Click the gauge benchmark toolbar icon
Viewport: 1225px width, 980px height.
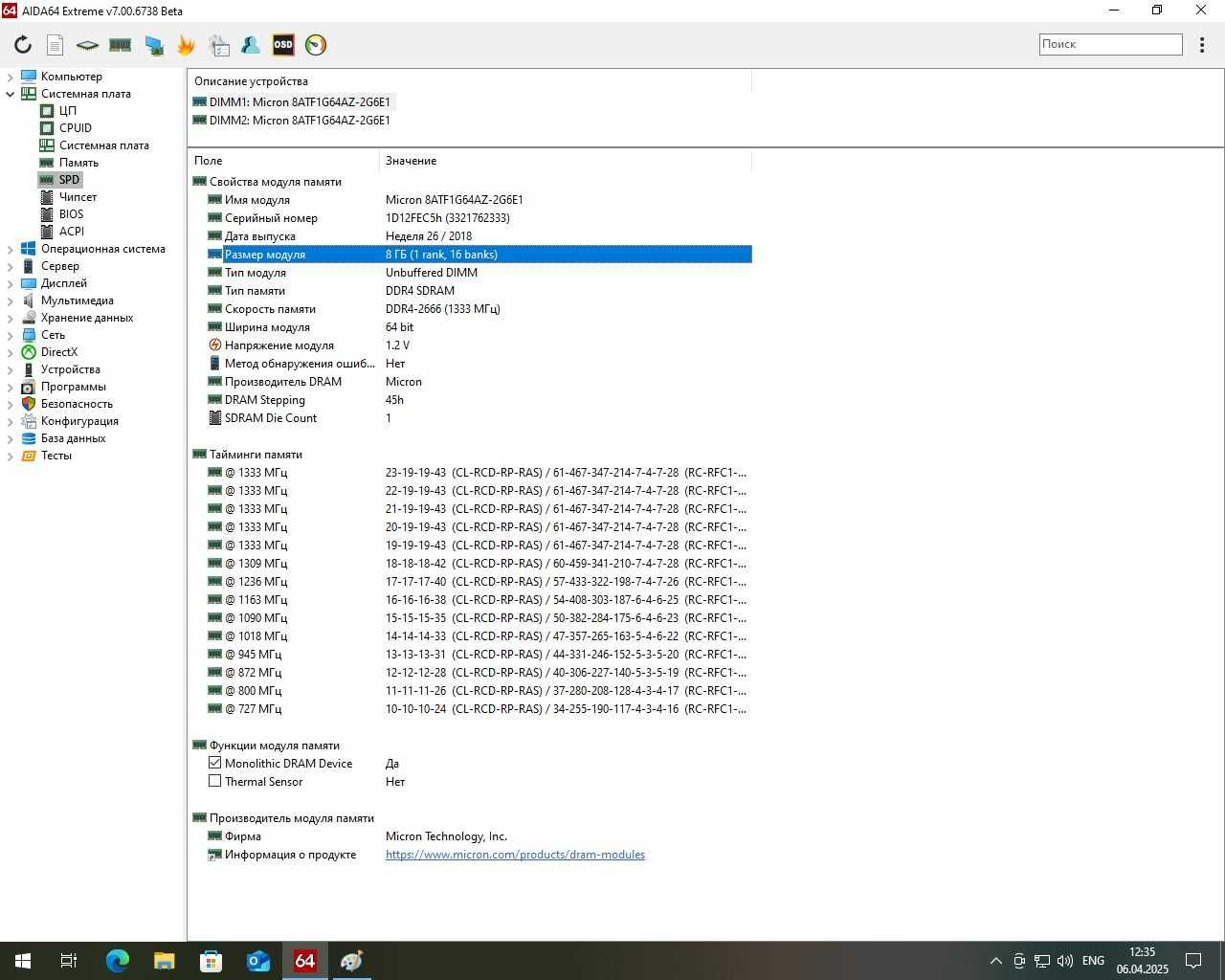coord(316,45)
